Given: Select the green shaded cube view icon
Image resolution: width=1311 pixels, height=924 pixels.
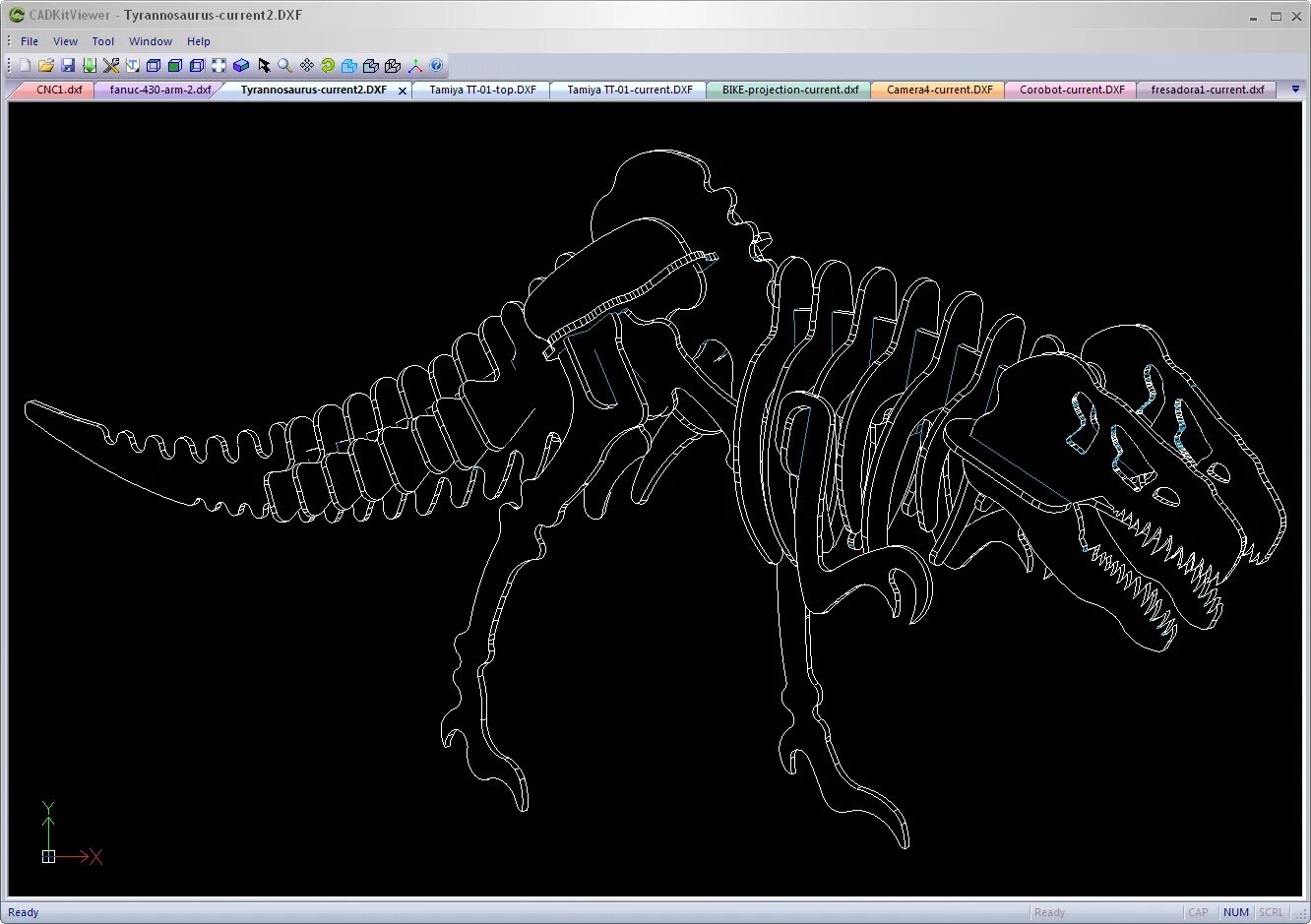Looking at the screenshot, I should click(175, 66).
